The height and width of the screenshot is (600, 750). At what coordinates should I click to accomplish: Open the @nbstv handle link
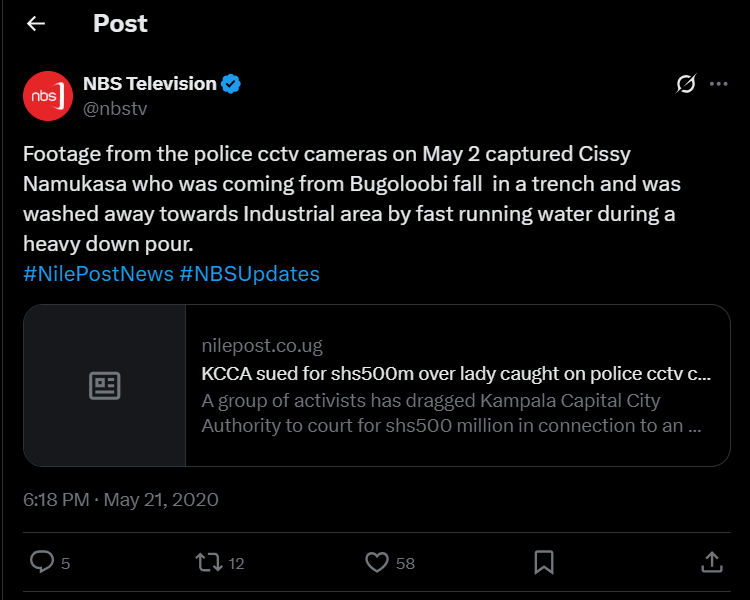click(115, 109)
